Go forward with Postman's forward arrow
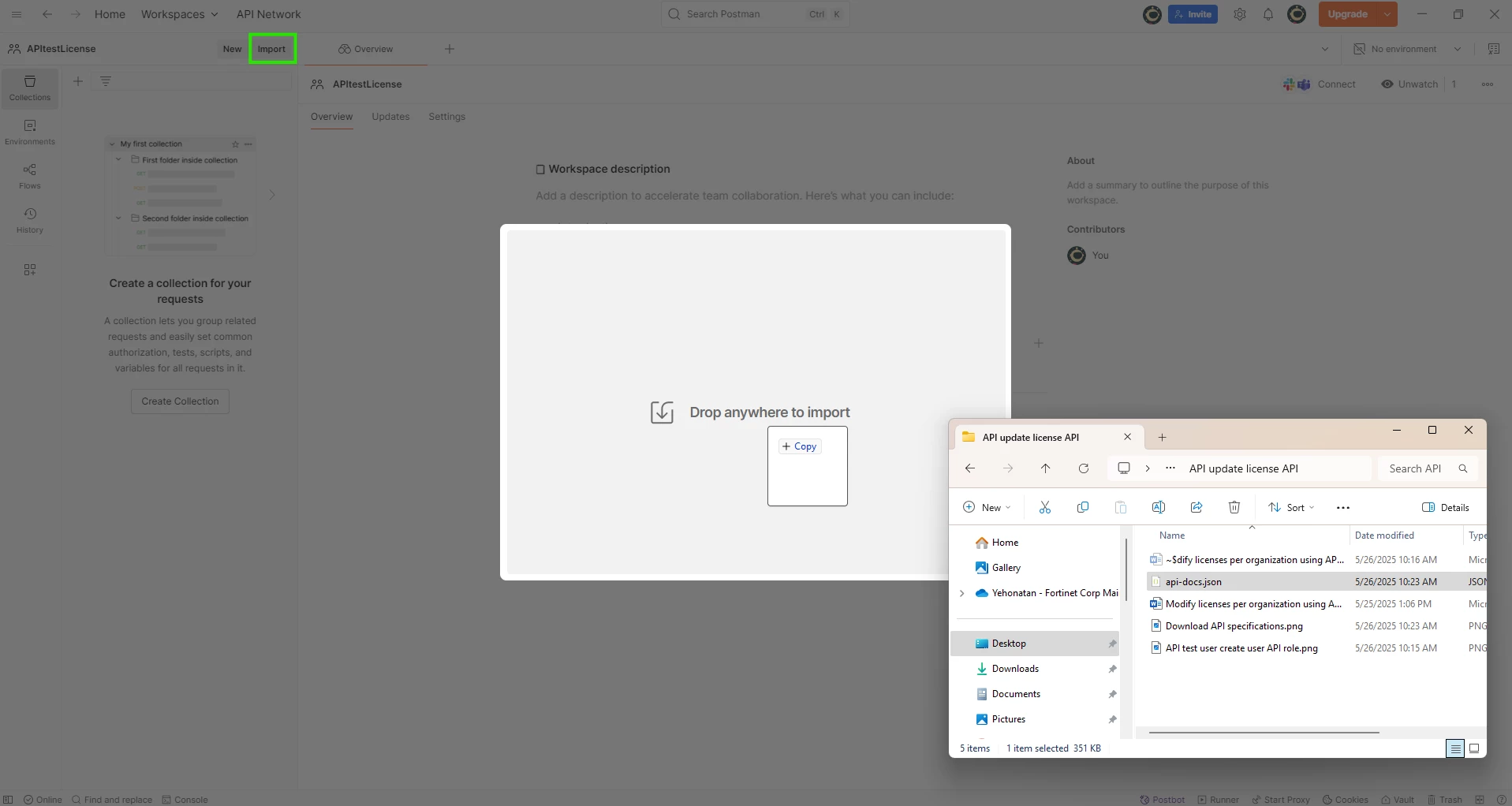Screen dimensions: 1512x806 pyautogui.click(x=76, y=14)
